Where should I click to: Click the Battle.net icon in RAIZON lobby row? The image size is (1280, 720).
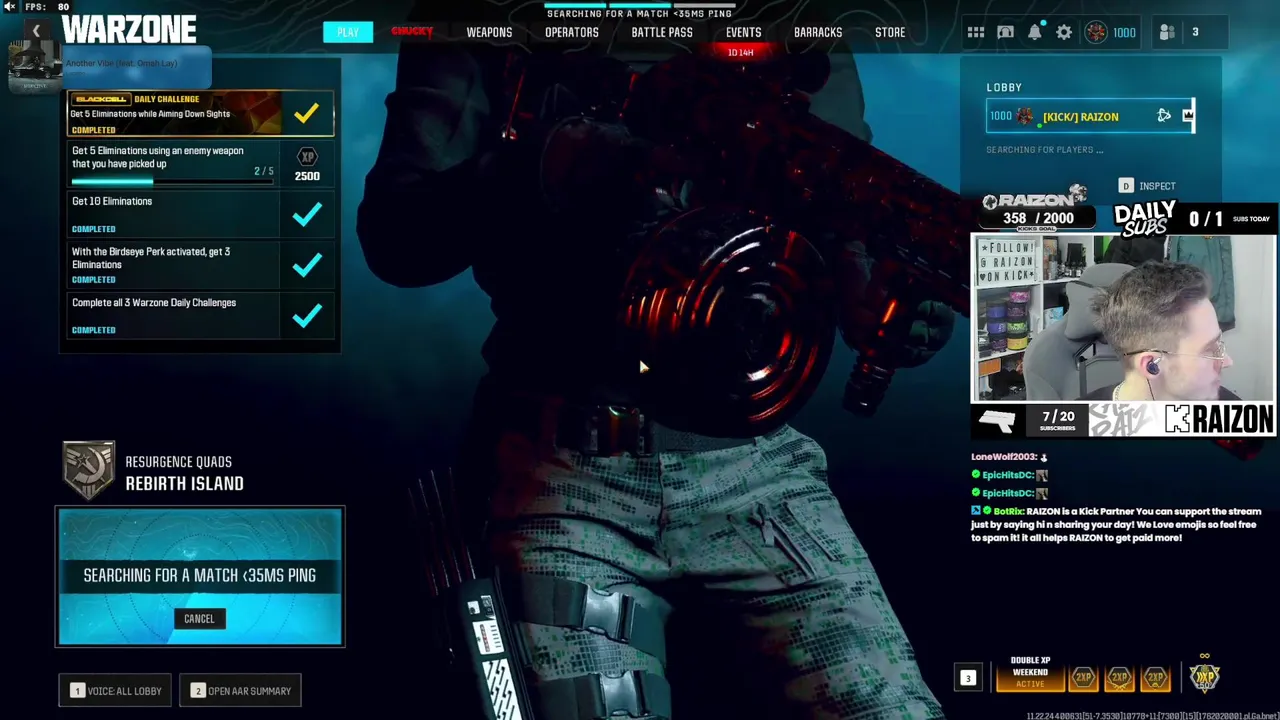(x=1164, y=116)
